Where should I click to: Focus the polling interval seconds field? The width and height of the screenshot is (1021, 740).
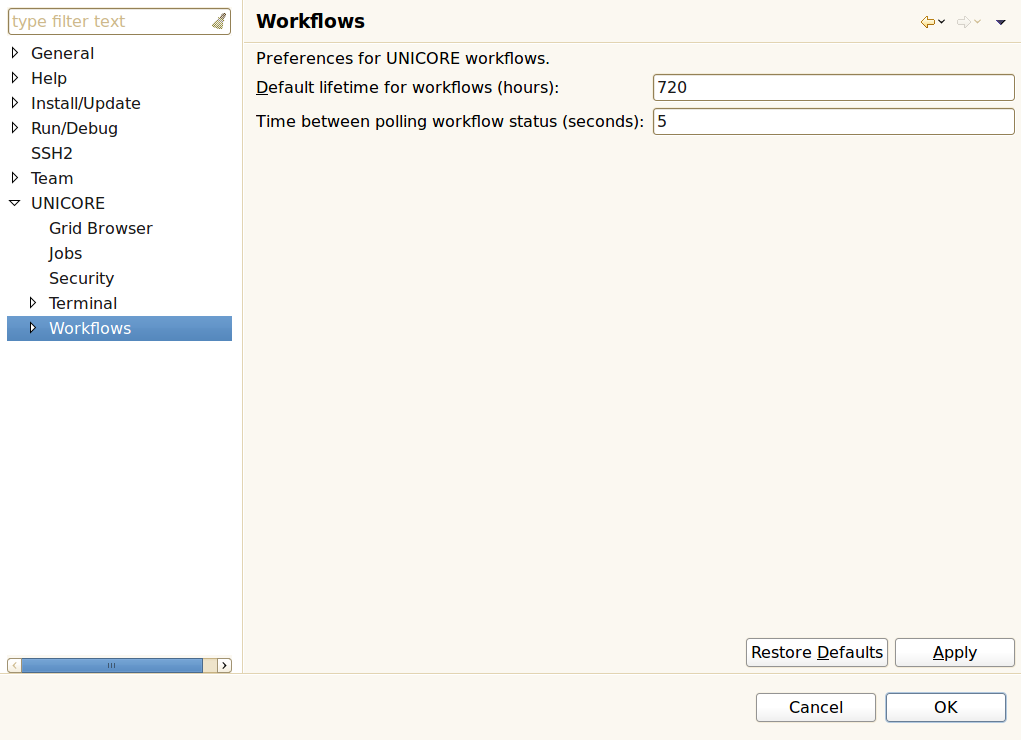tap(833, 121)
